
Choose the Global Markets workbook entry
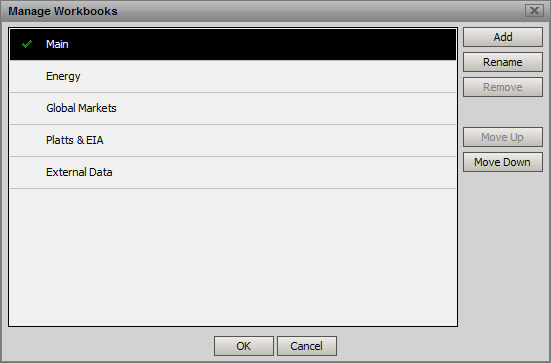[233, 108]
